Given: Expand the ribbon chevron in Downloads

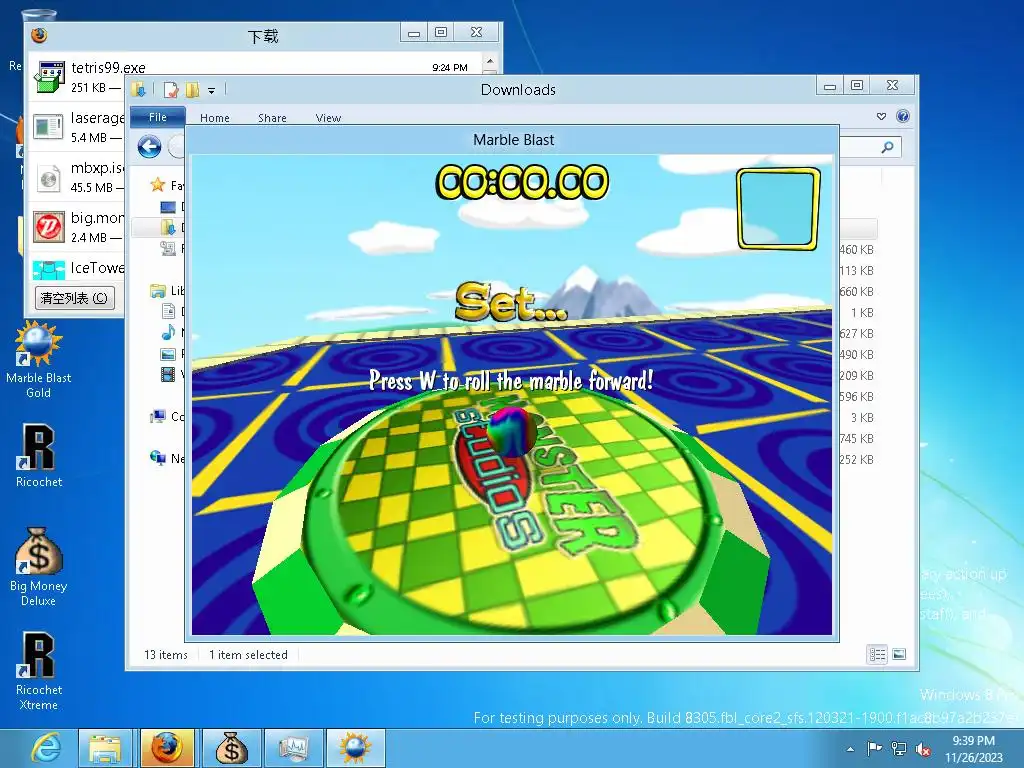Looking at the screenshot, I should coord(882,116).
